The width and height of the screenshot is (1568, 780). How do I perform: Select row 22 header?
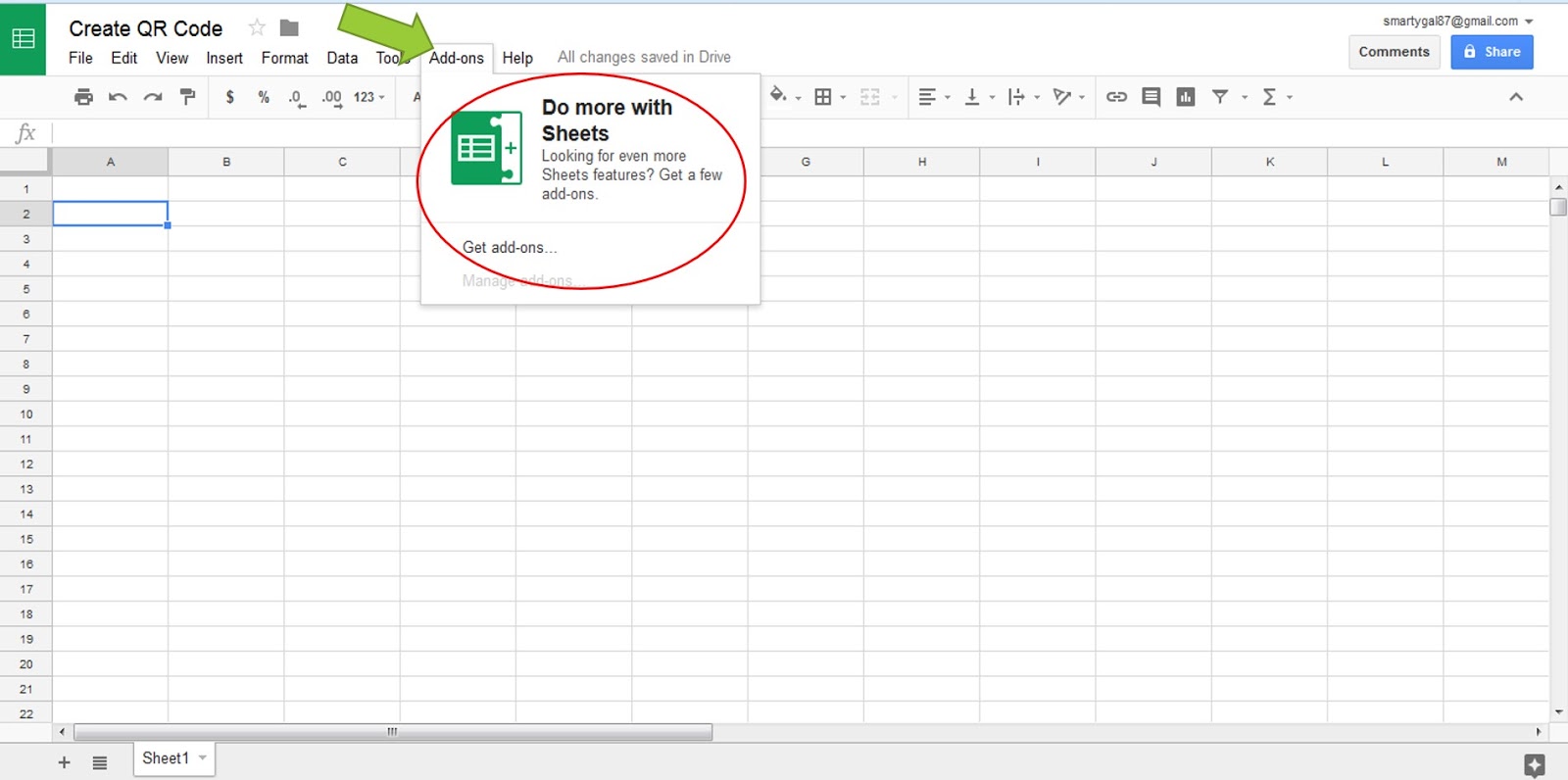[25, 713]
